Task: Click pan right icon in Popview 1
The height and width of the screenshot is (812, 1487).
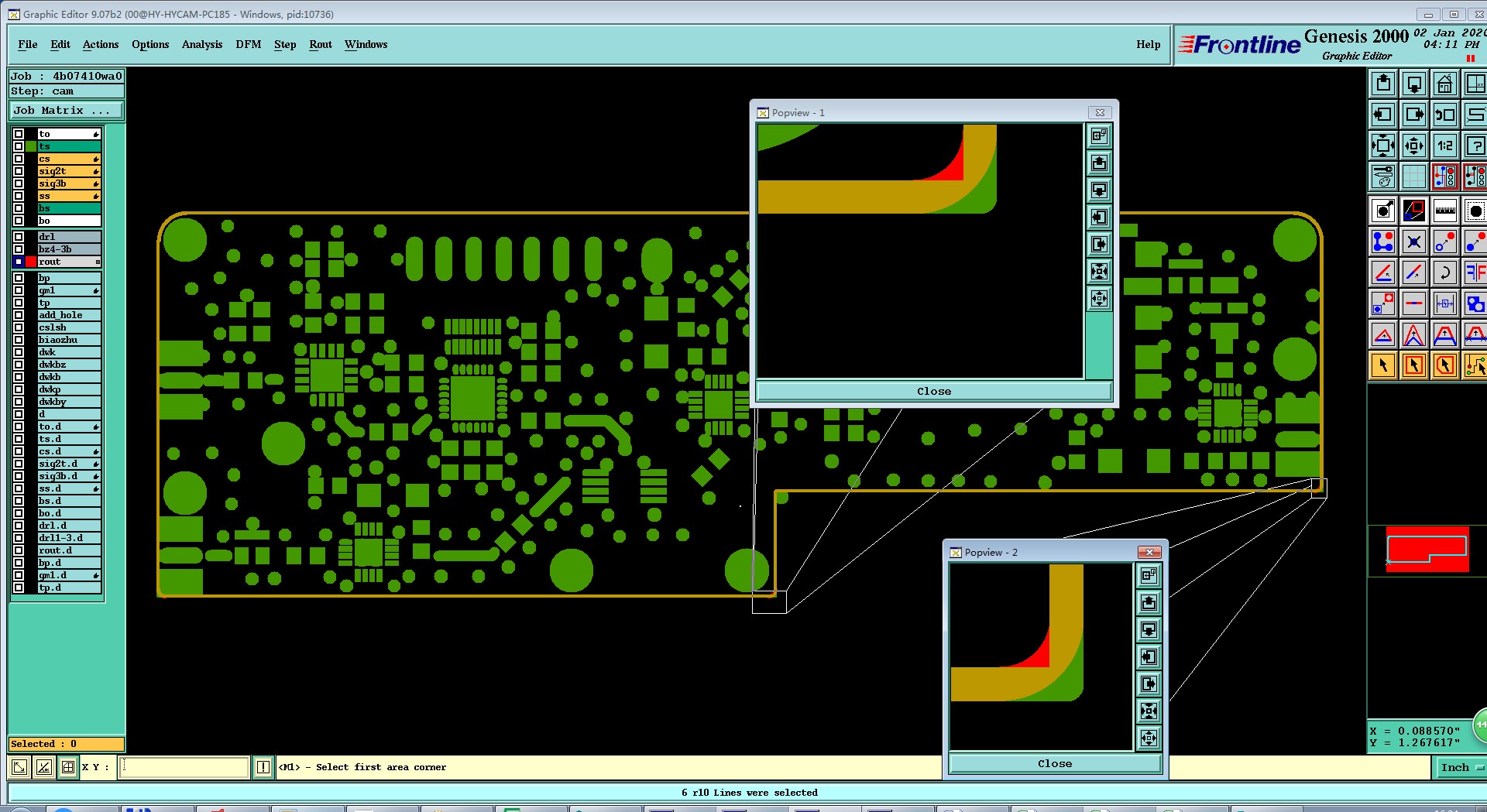Action: coord(1099,245)
